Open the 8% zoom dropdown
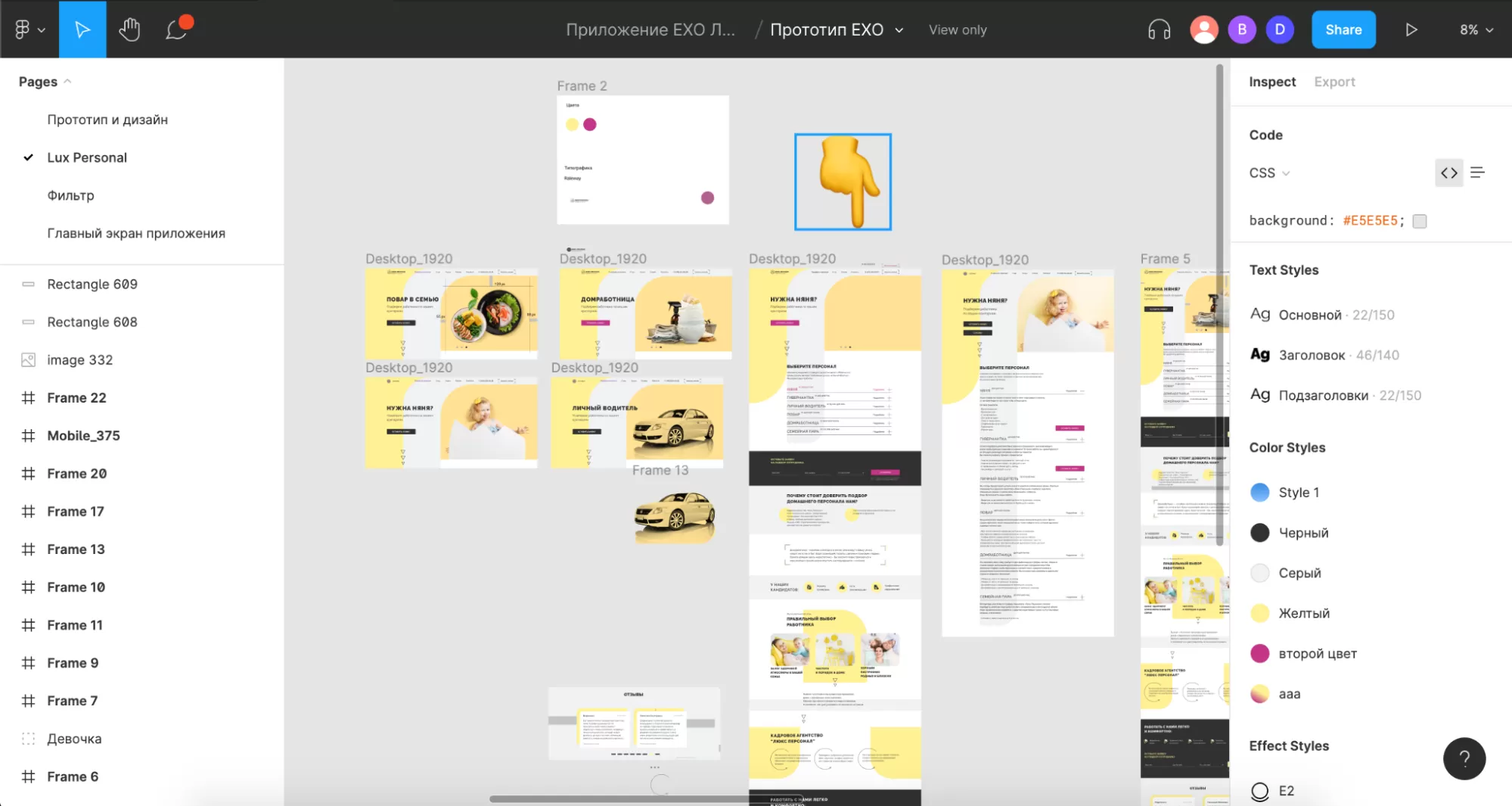 (1476, 30)
